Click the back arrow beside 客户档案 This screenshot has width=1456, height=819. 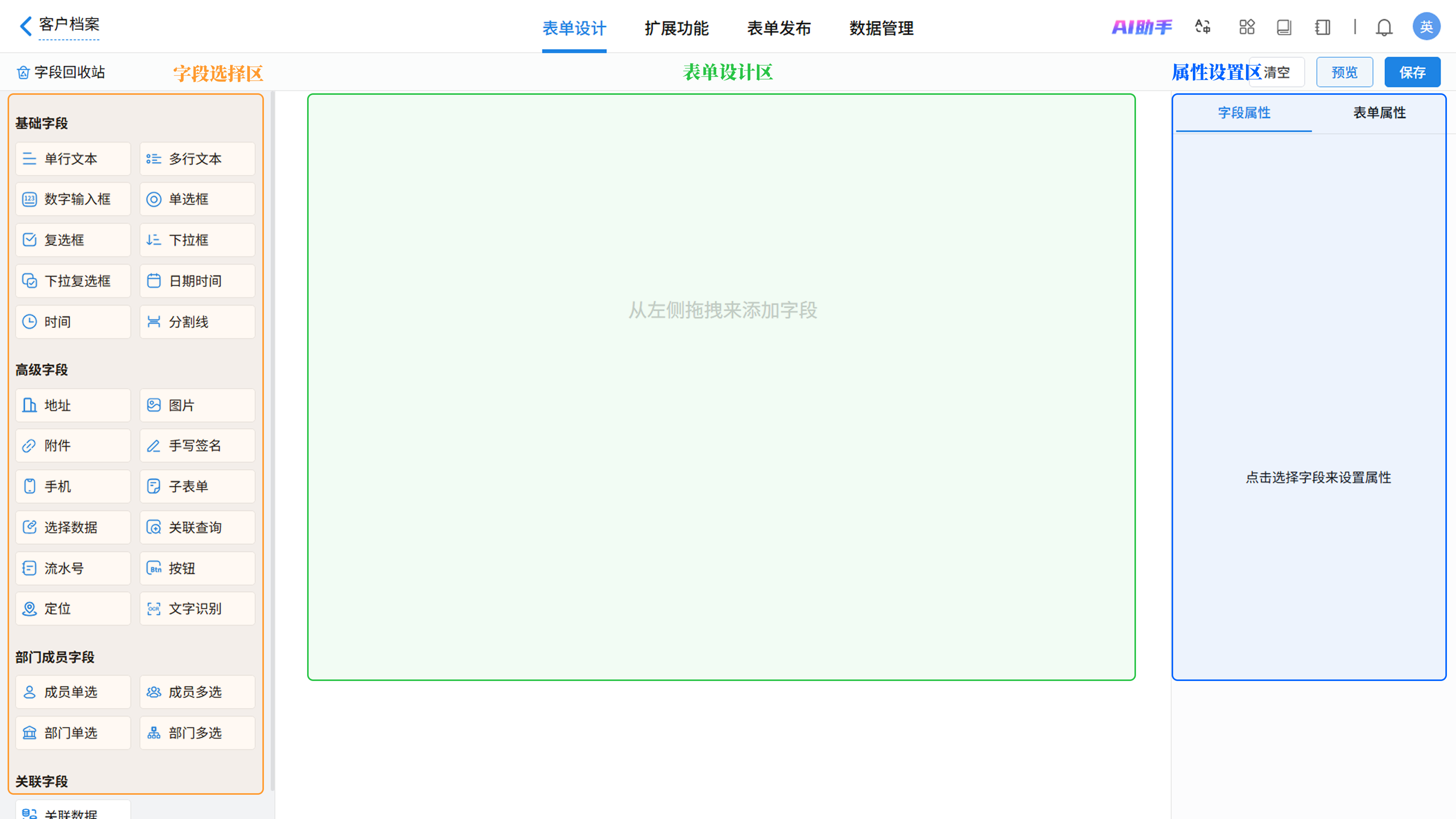click(x=25, y=26)
